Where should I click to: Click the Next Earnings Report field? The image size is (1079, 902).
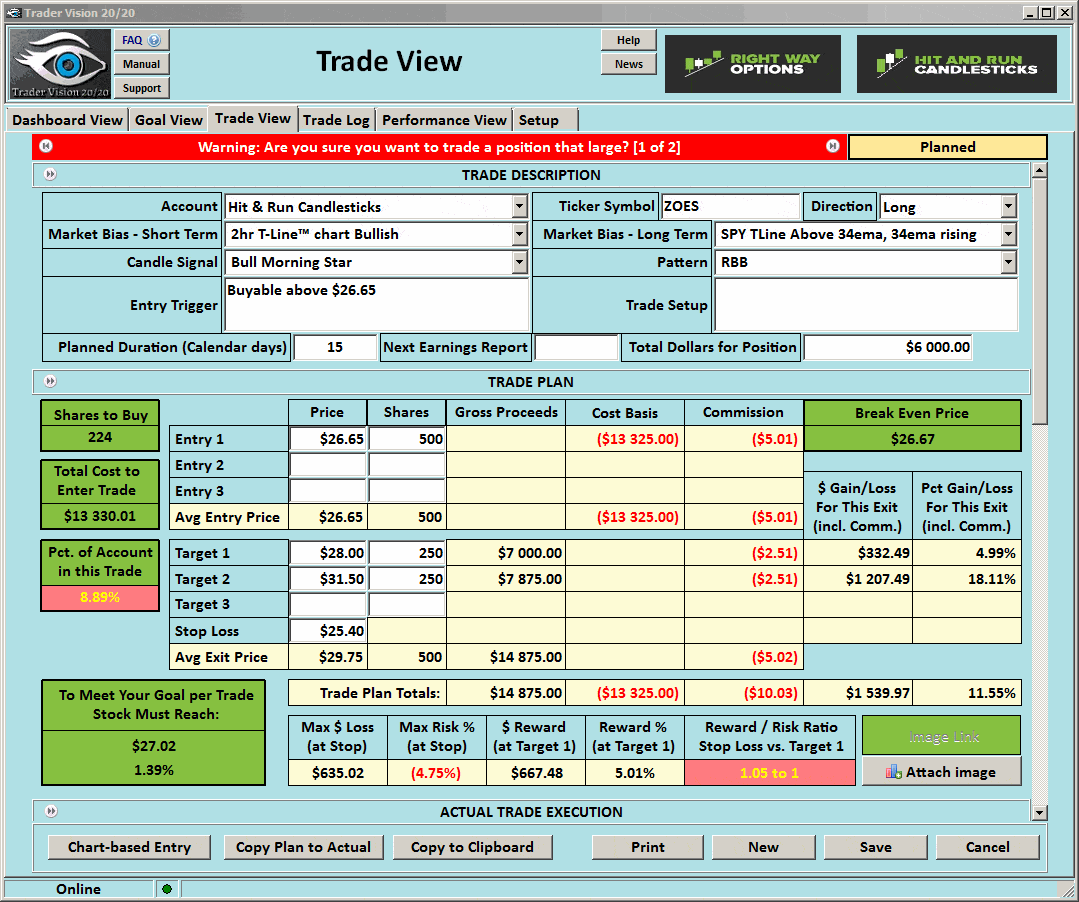(x=577, y=347)
